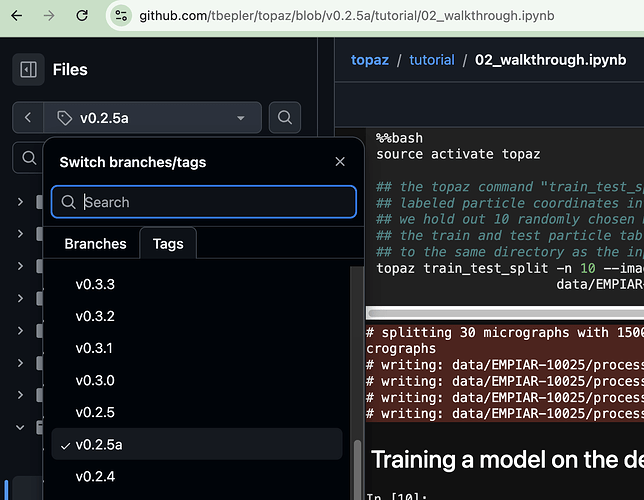Go back using the chevron left of v0.2.5a
This screenshot has width=644, height=500.
tap(28, 118)
